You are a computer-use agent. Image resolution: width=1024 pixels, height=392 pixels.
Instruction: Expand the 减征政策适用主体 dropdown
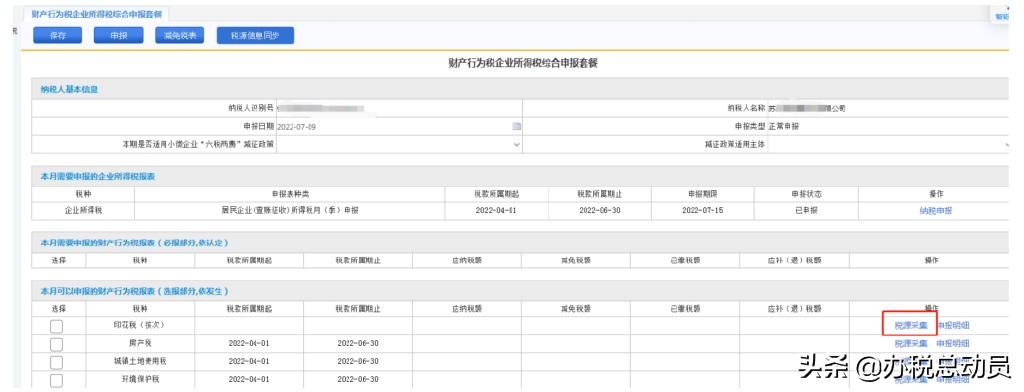888,144
